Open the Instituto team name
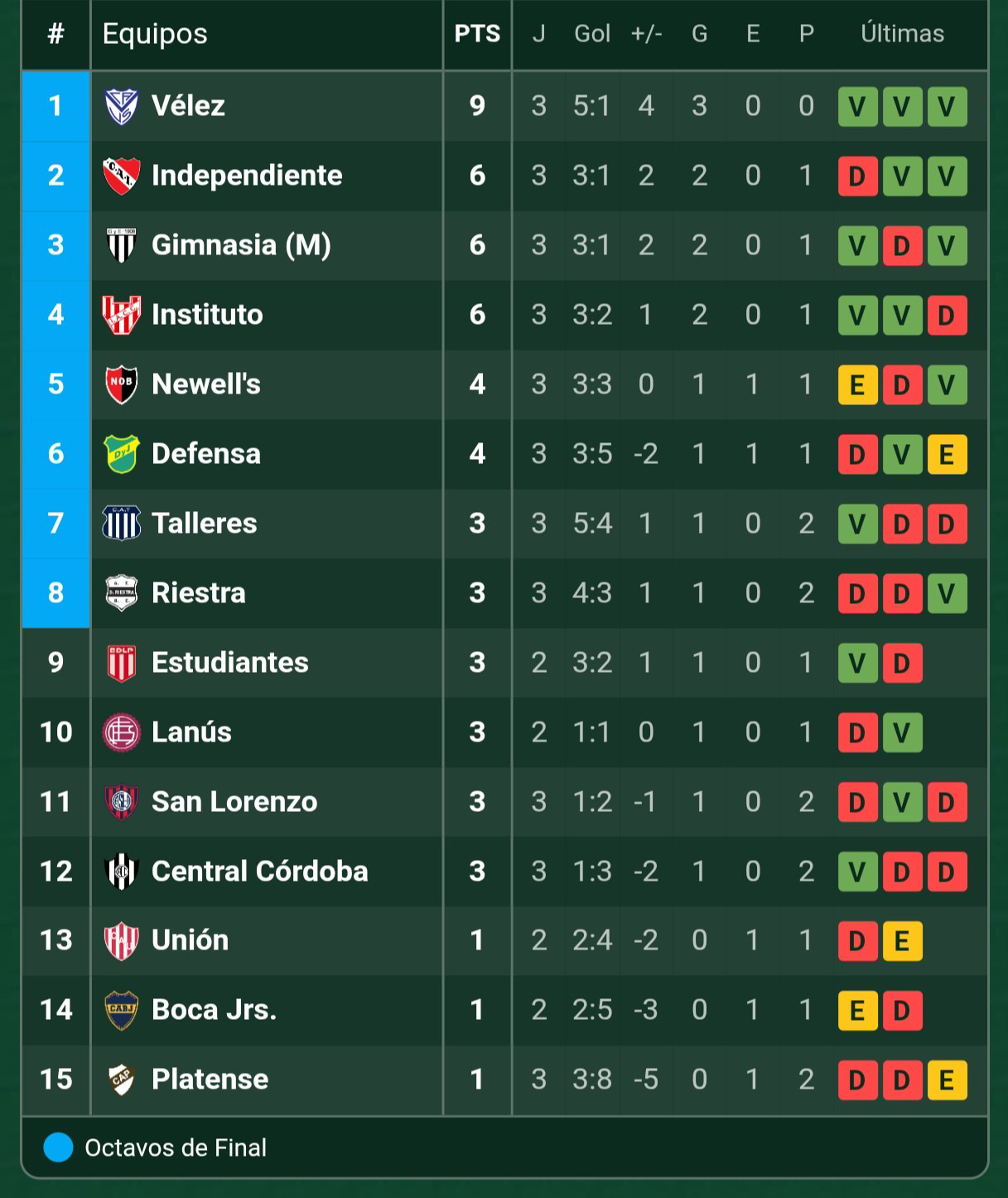 (207, 315)
